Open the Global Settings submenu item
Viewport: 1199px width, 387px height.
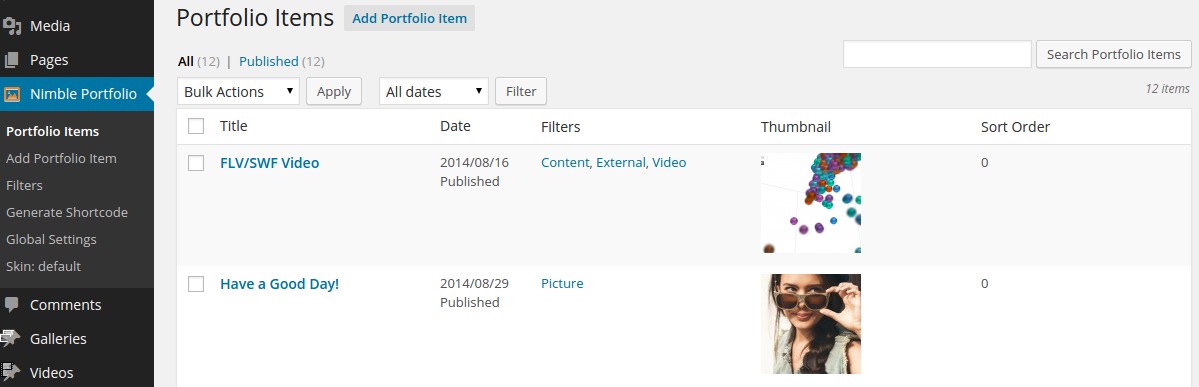(x=51, y=239)
